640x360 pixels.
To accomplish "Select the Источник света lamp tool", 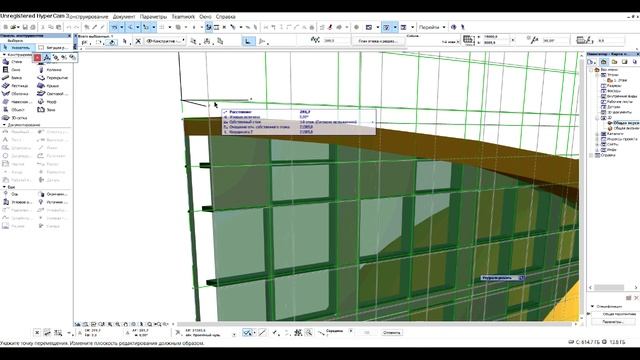I will pyautogui.click(x=53, y=202).
